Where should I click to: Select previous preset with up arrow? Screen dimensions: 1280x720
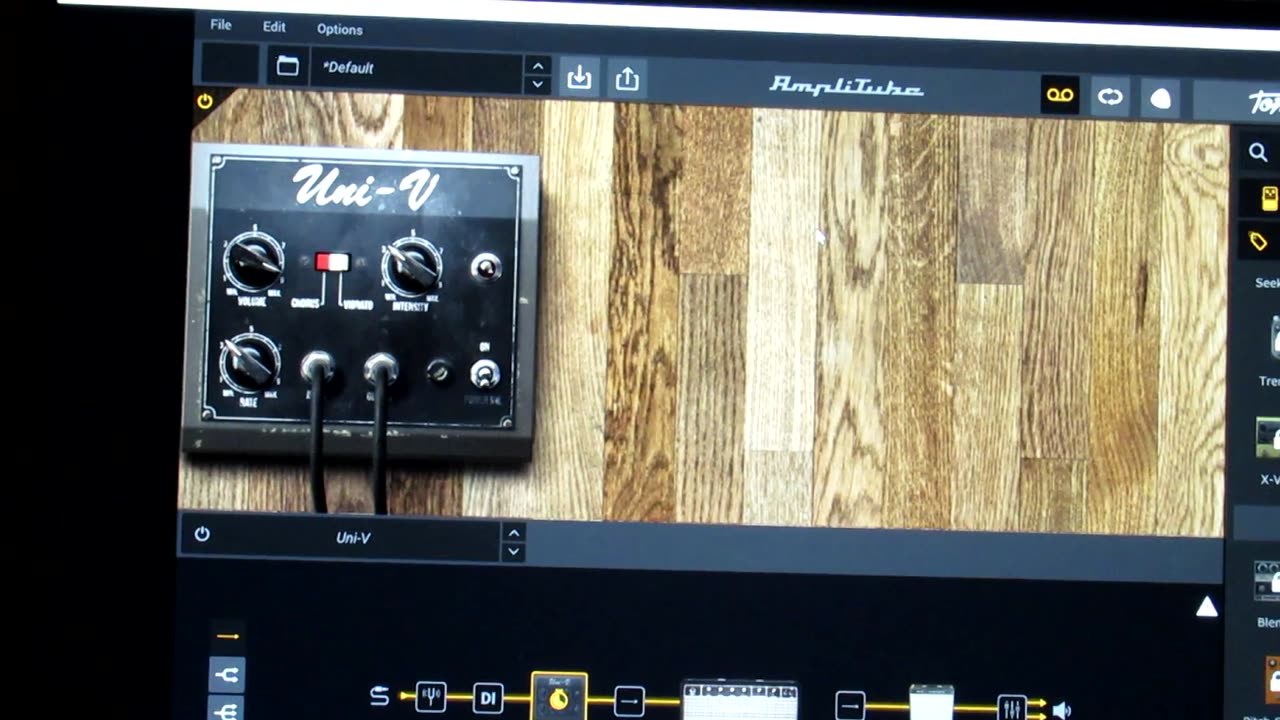click(538, 65)
